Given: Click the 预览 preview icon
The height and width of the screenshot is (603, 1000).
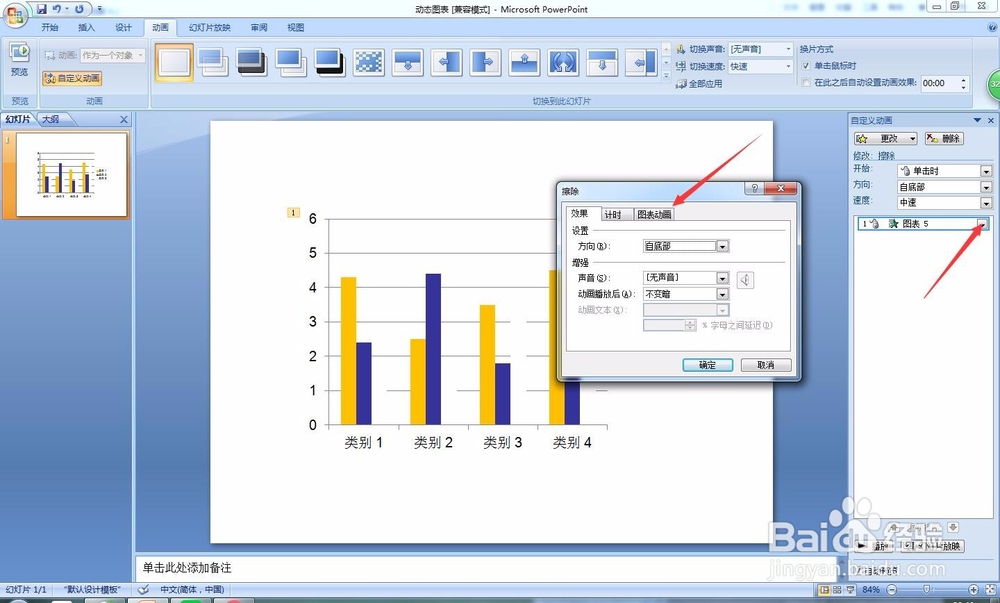Looking at the screenshot, I should (20, 59).
